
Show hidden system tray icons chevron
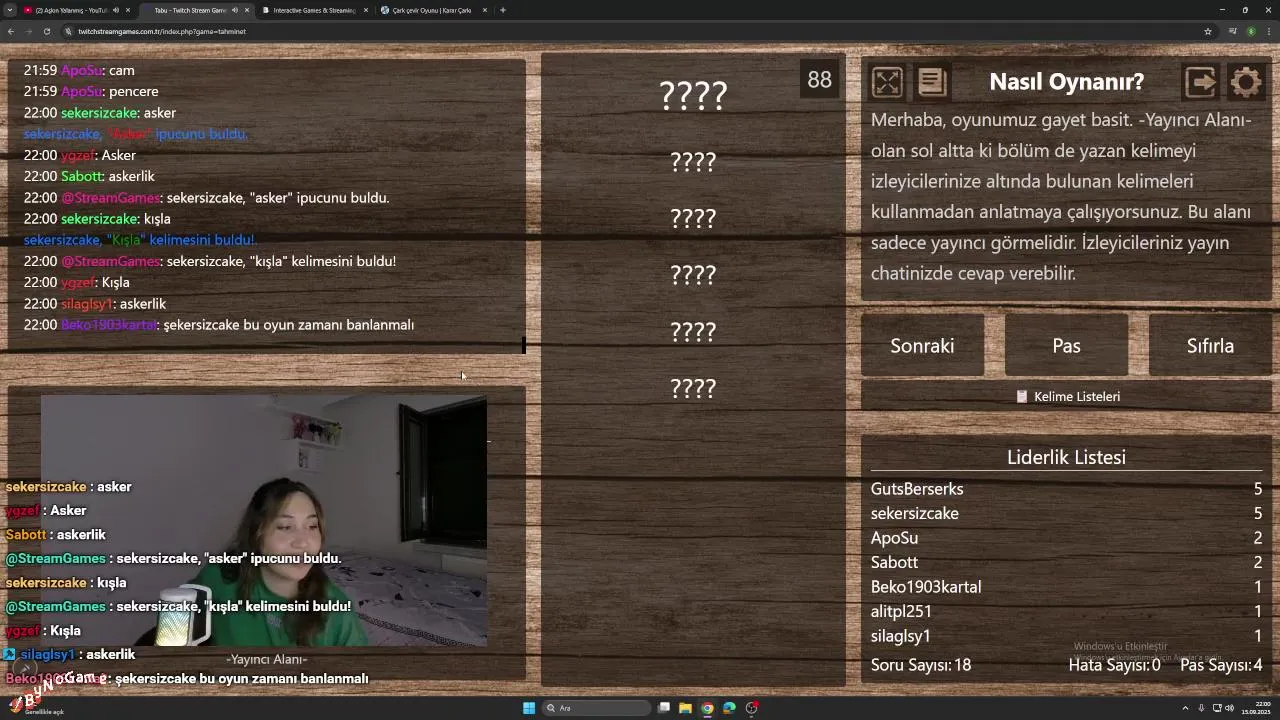[1186, 708]
